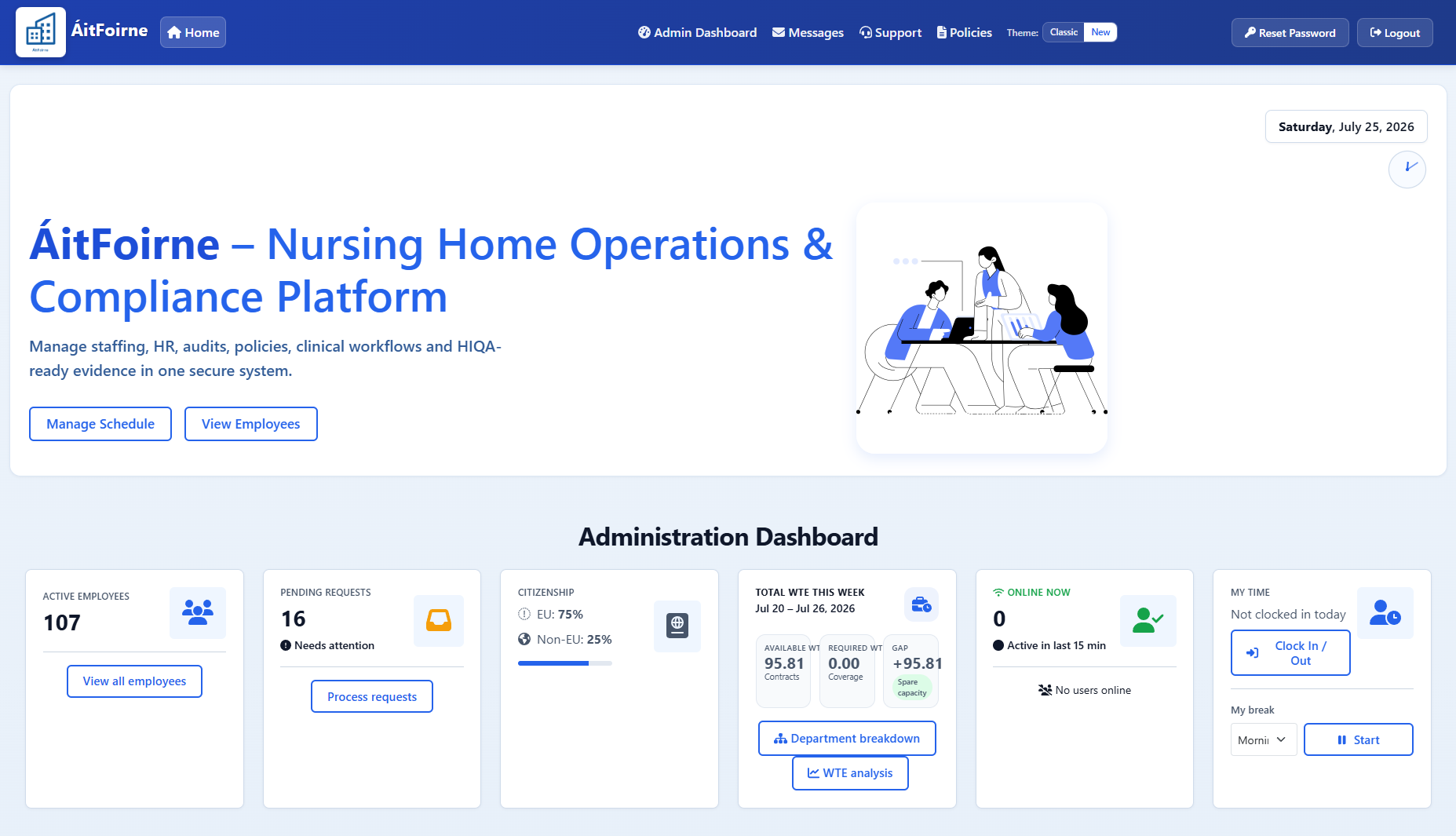This screenshot has width=1456, height=836.
Task: Click the Required WTE 0.00 tile
Action: (x=847, y=671)
